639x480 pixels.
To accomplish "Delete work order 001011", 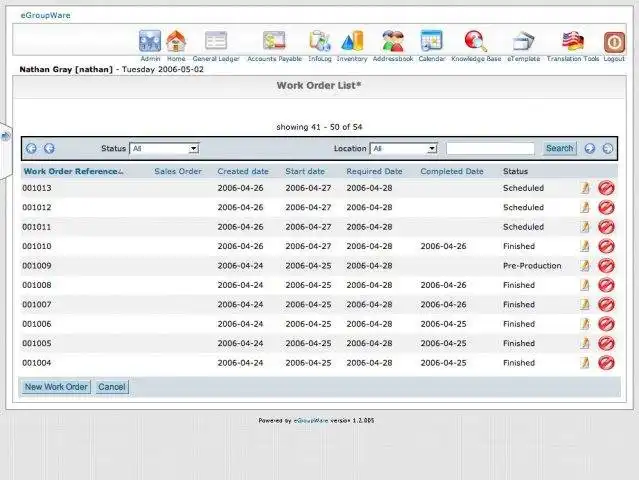I will coord(606,227).
